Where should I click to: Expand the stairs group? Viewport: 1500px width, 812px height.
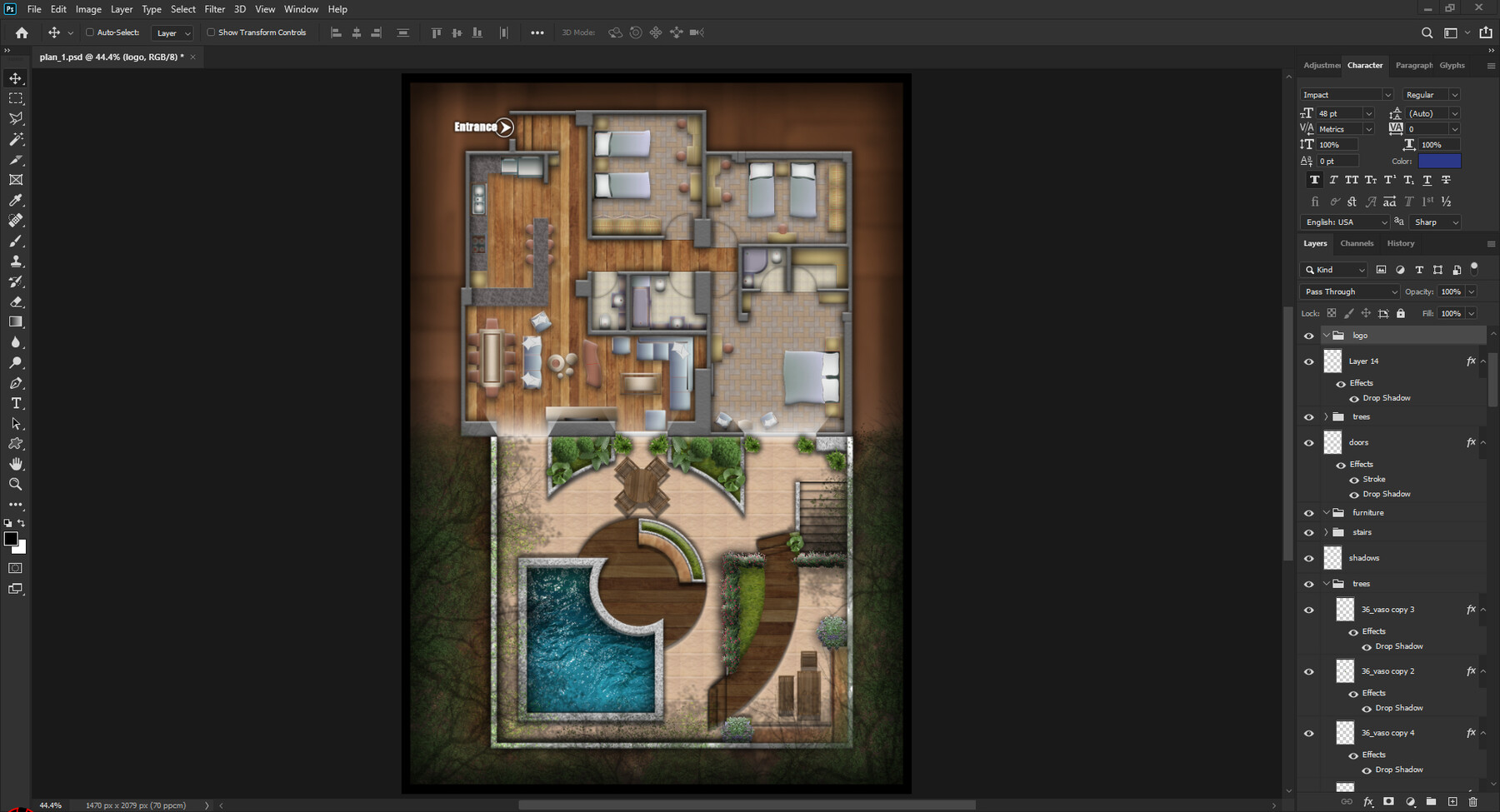tap(1327, 532)
